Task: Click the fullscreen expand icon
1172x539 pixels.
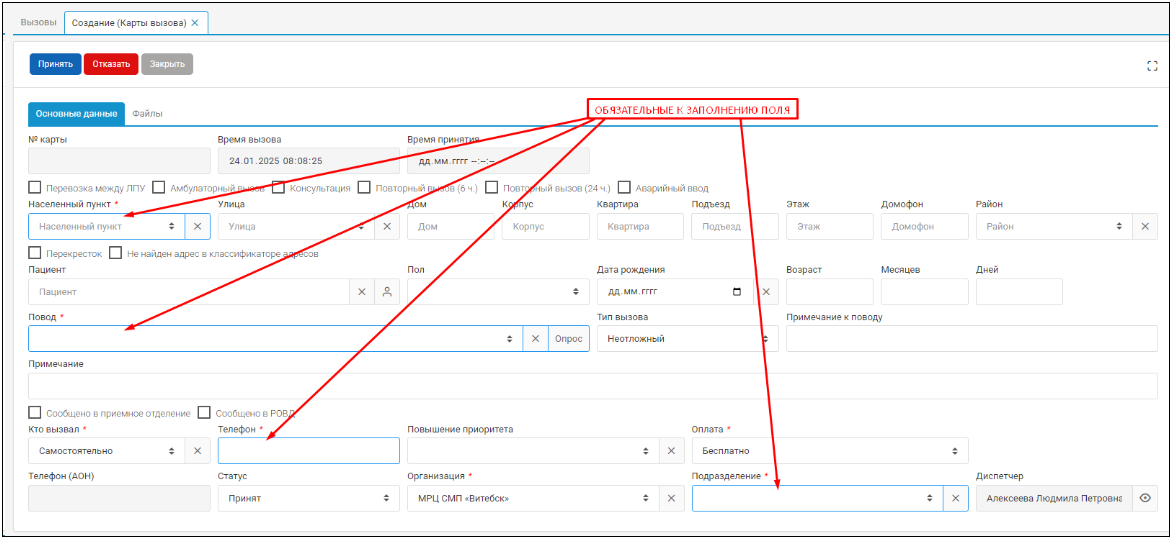Action: 1152,66
